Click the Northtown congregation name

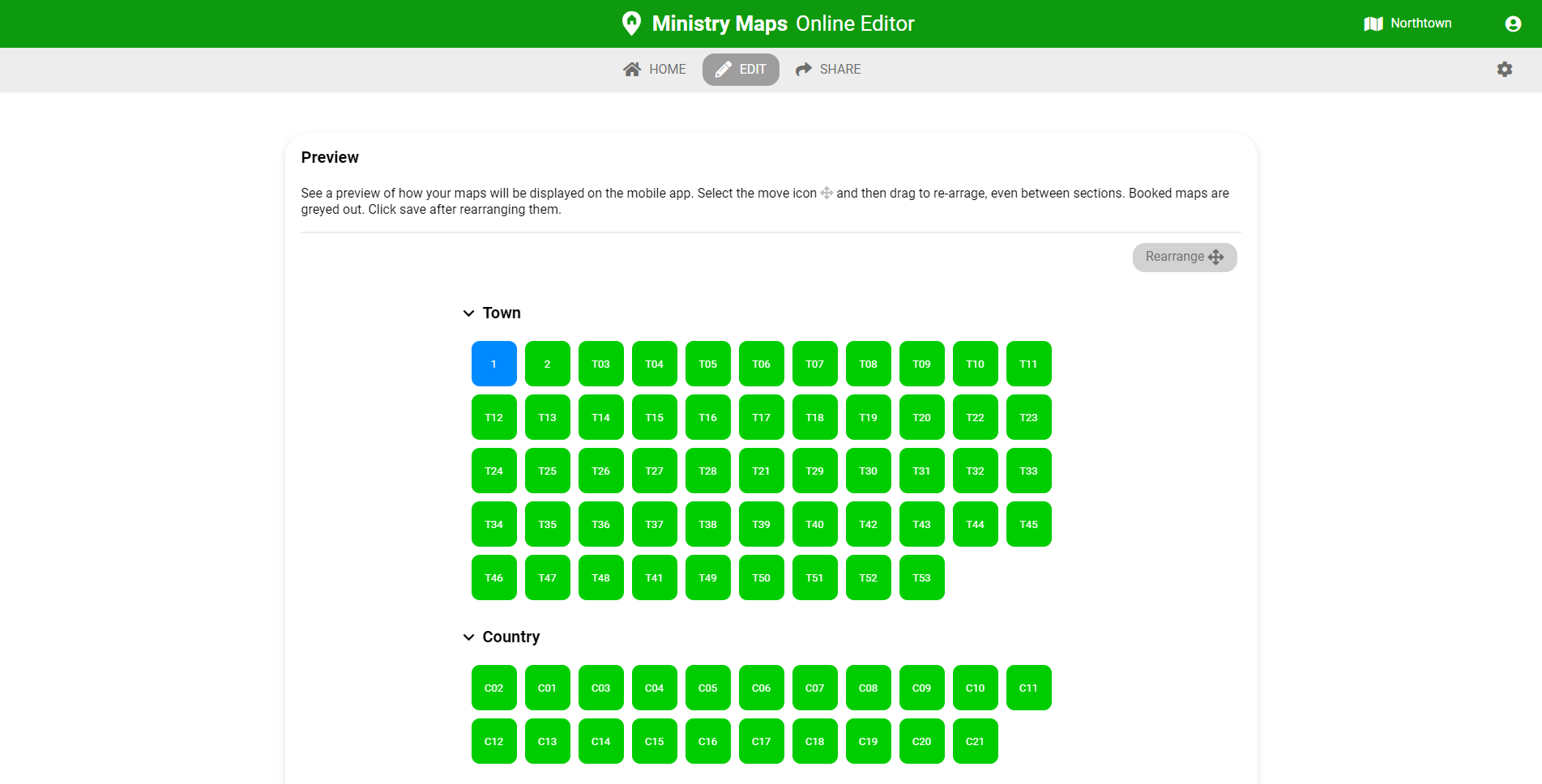1421,23
